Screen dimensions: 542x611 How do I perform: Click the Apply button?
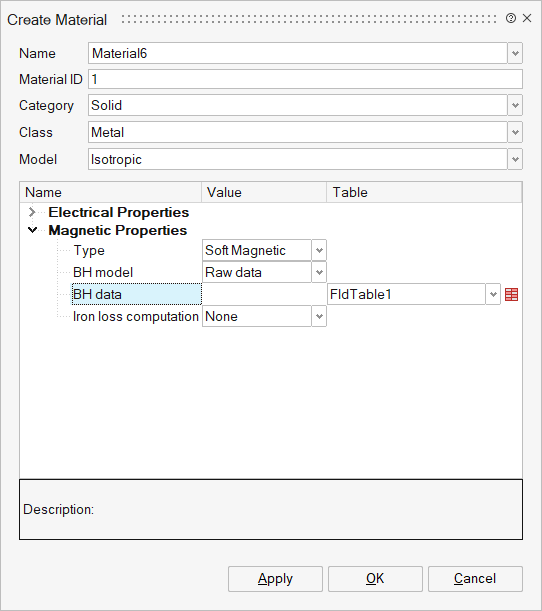click(x=275, y=579)
